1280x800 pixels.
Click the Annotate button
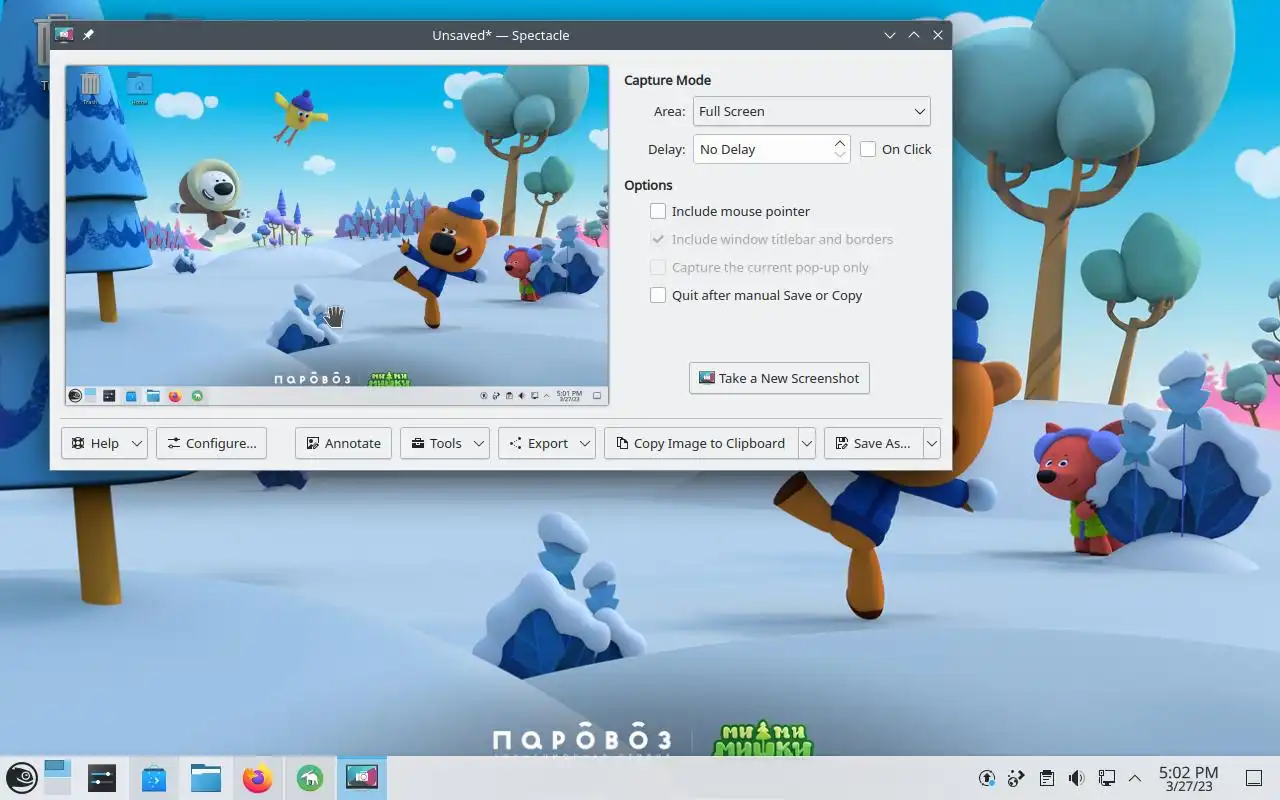(343, 443)
